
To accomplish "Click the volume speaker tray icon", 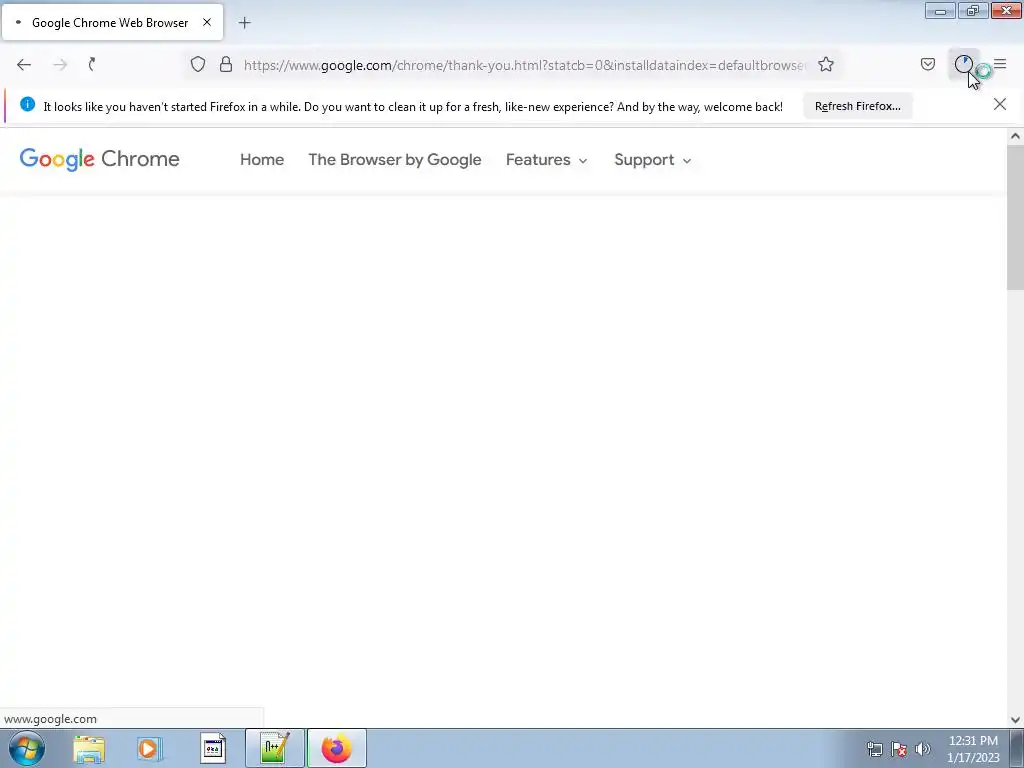I will pos(923,749).
